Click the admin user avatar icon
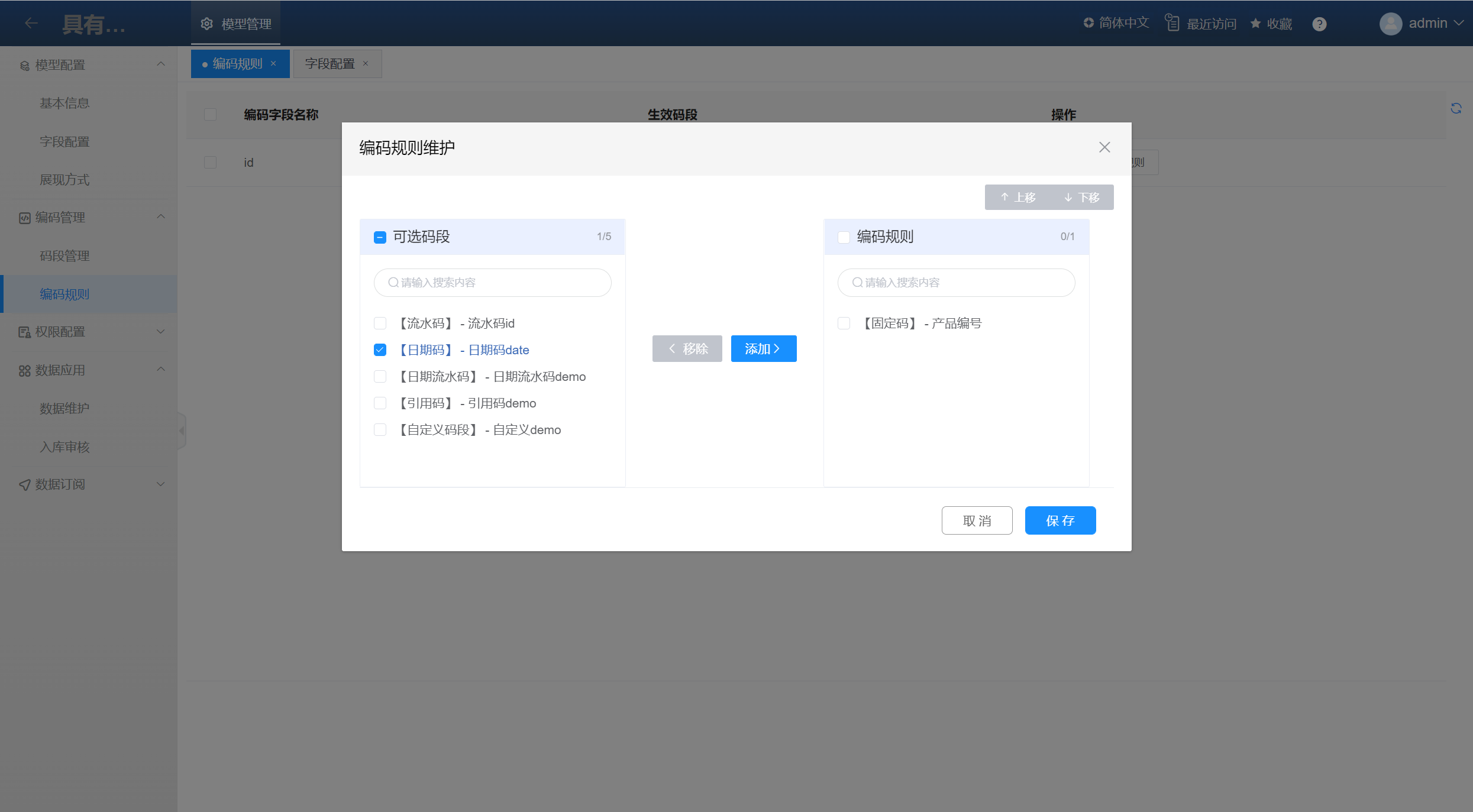 (1390, 24)
